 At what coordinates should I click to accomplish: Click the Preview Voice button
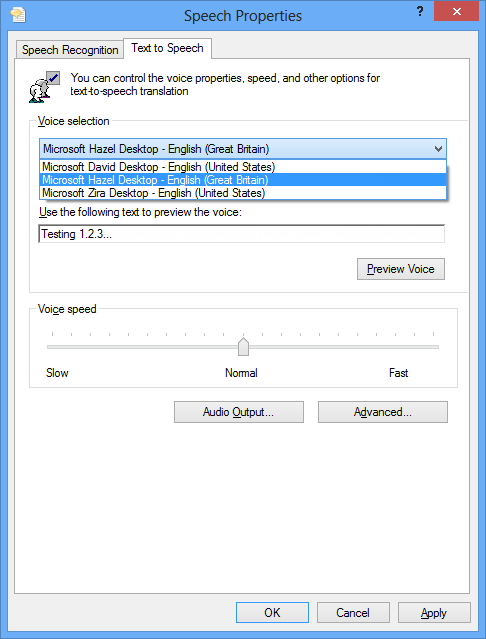(x=401, y=269)
